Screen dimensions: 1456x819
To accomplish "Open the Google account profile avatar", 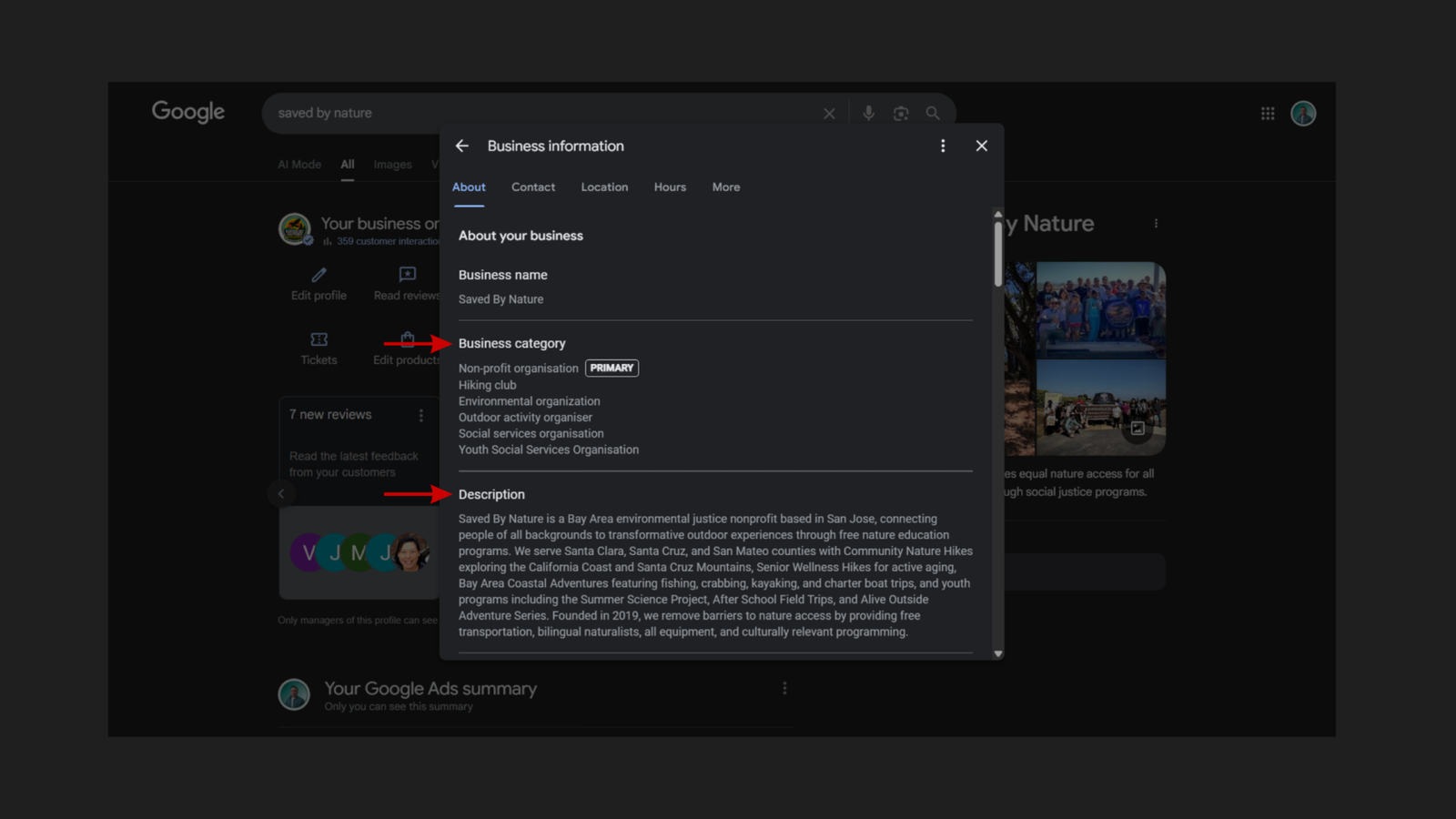I will [x=1303, y=114].
